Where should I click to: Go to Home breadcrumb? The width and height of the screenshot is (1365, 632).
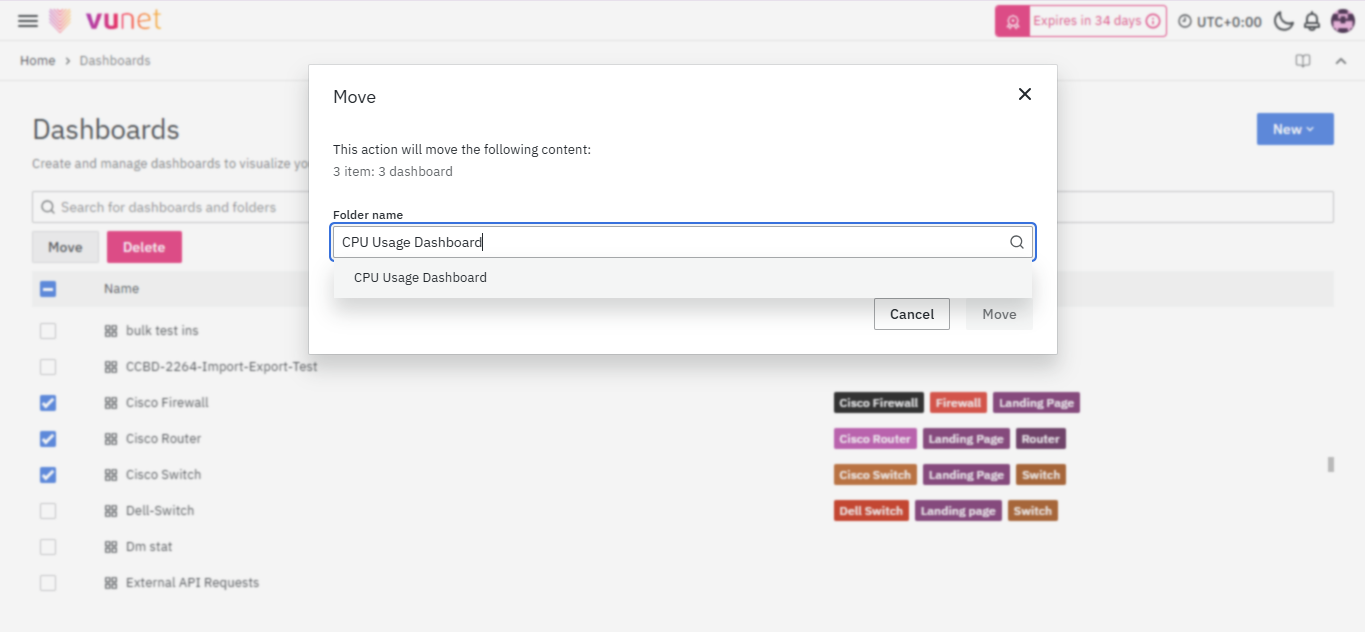pos(38,61)
